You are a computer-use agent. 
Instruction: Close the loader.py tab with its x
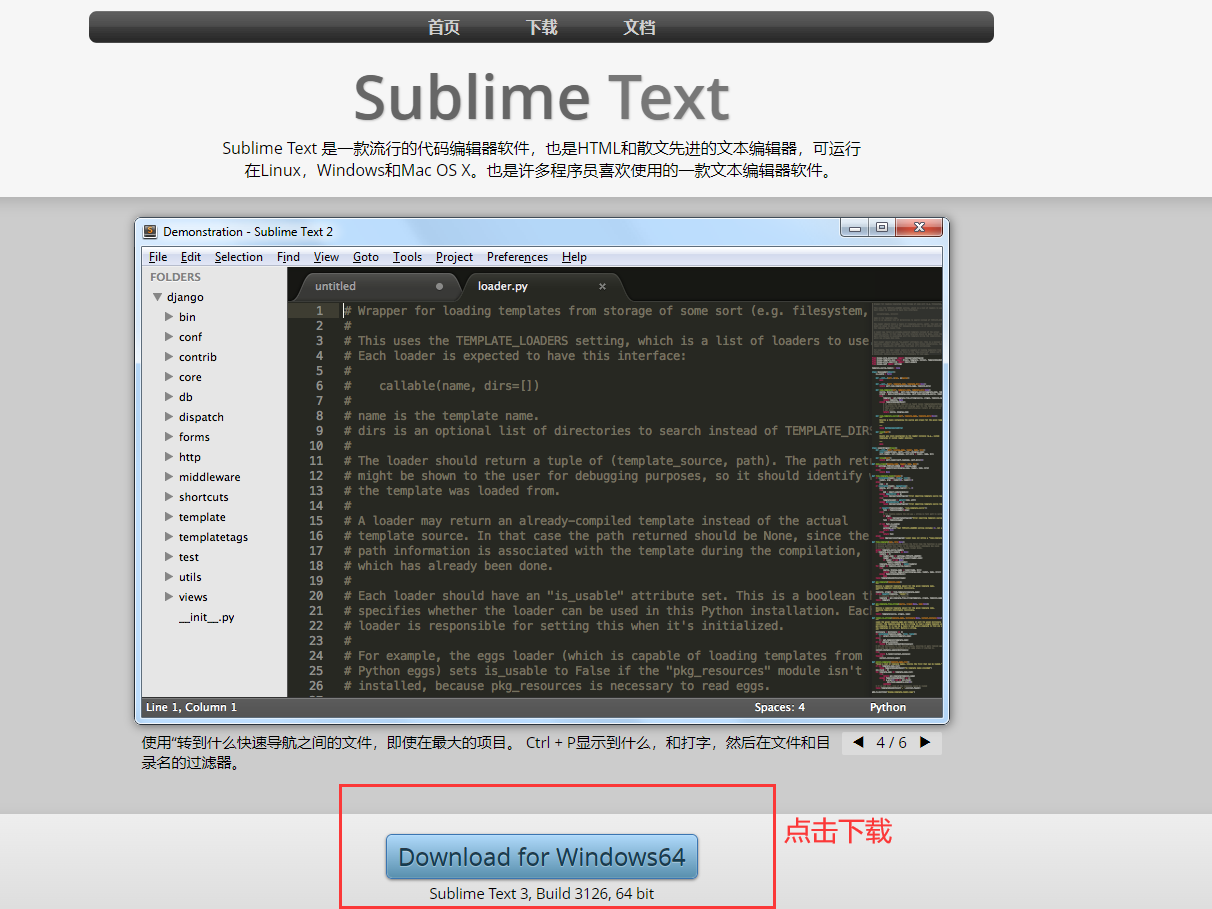(x=602, y=286)
